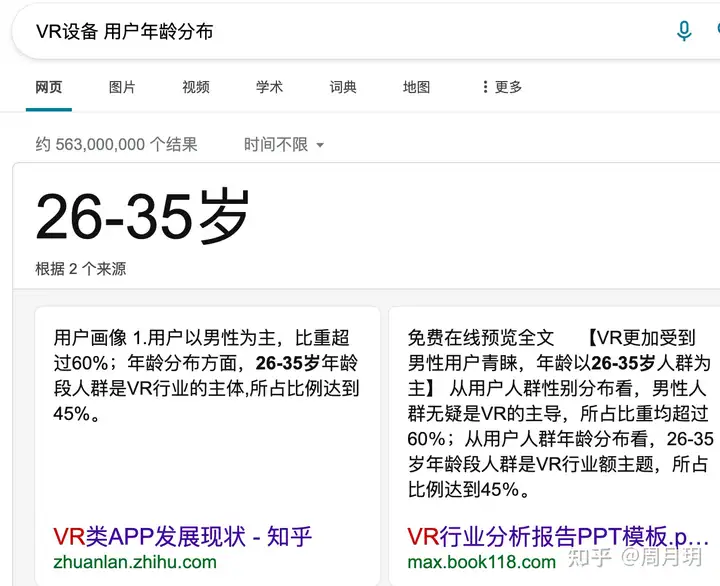The image size is (720, 586).
Task: Open the 视频 tab
Action: 196,87
